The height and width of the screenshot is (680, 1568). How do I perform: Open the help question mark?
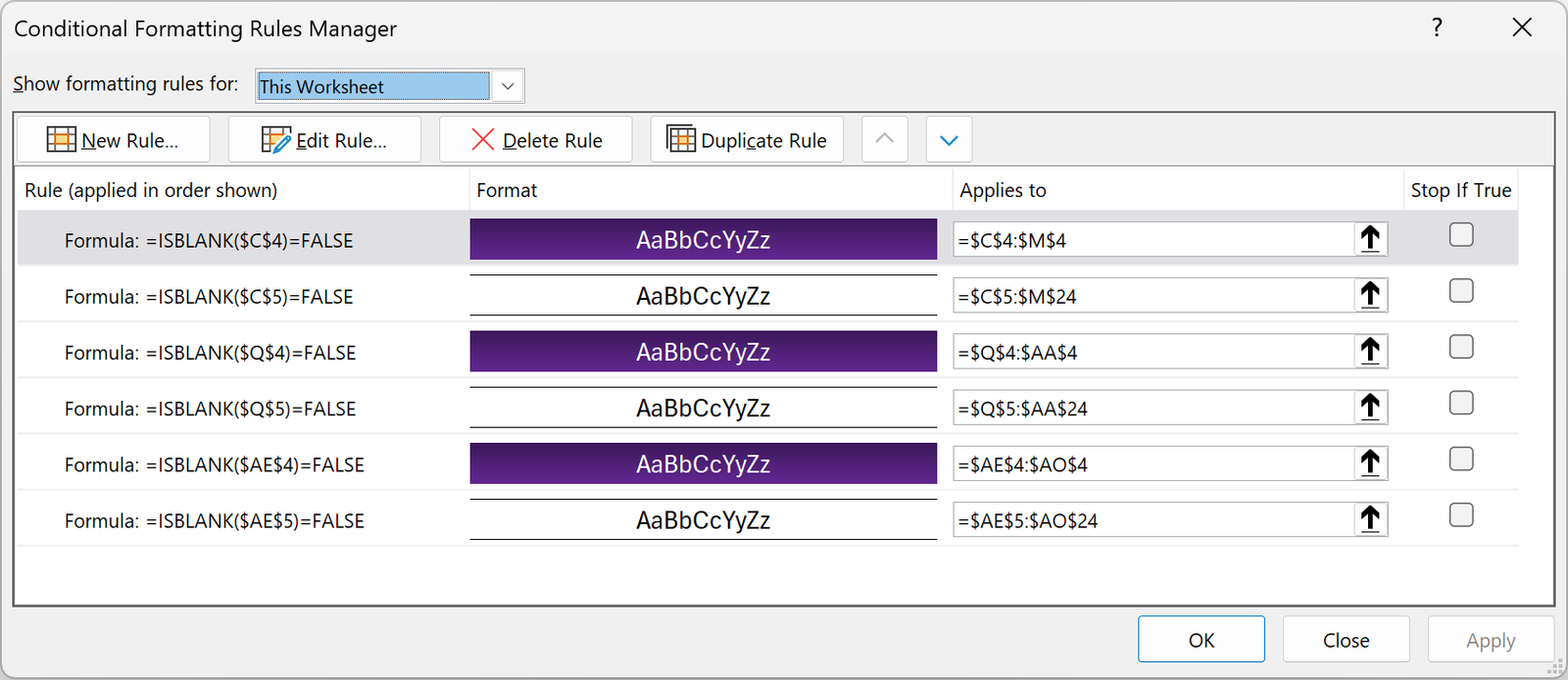[x=1437, y=27]
